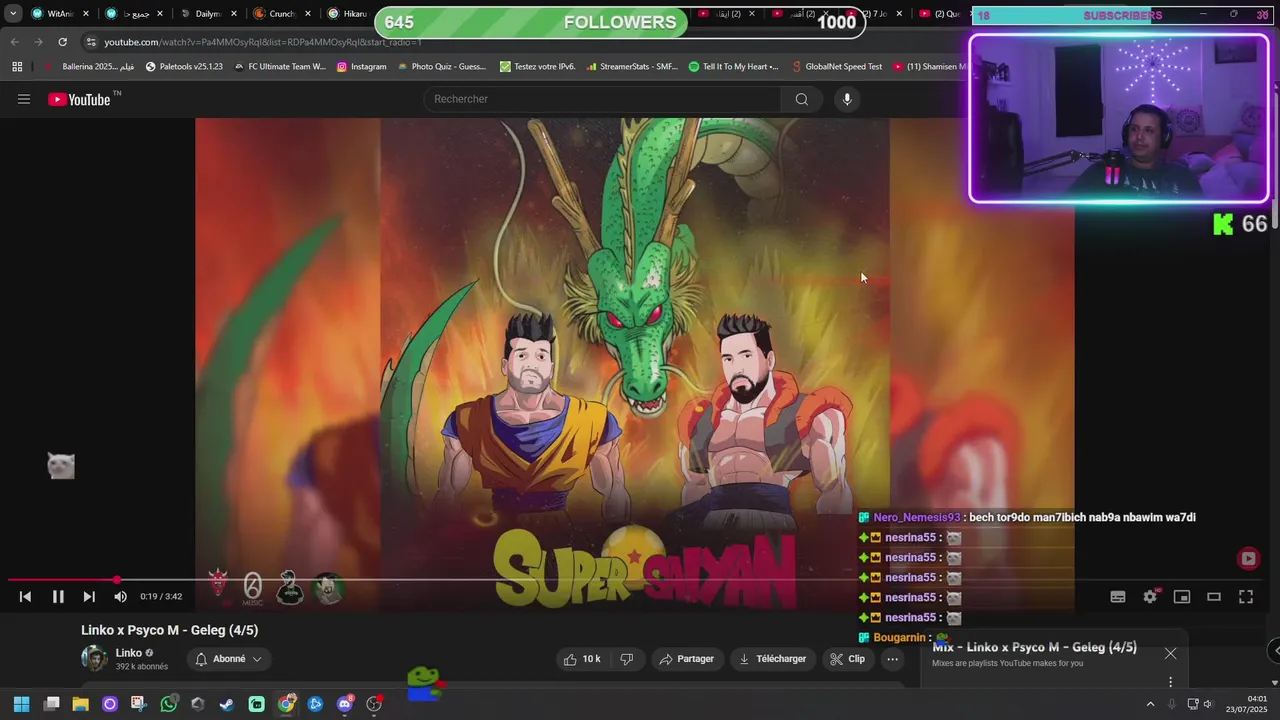1280x720 pixels.
Task: Expand the Abonné subscription dropdown
Action: coord(228,659)
